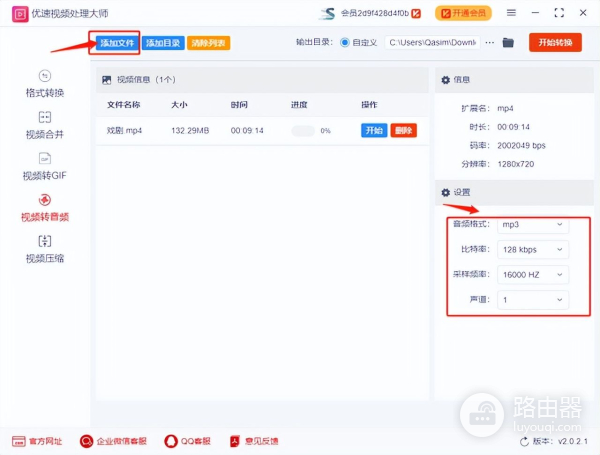Click the 官方网址 website icon
The image size is (600, 455).
pos(18,441)
